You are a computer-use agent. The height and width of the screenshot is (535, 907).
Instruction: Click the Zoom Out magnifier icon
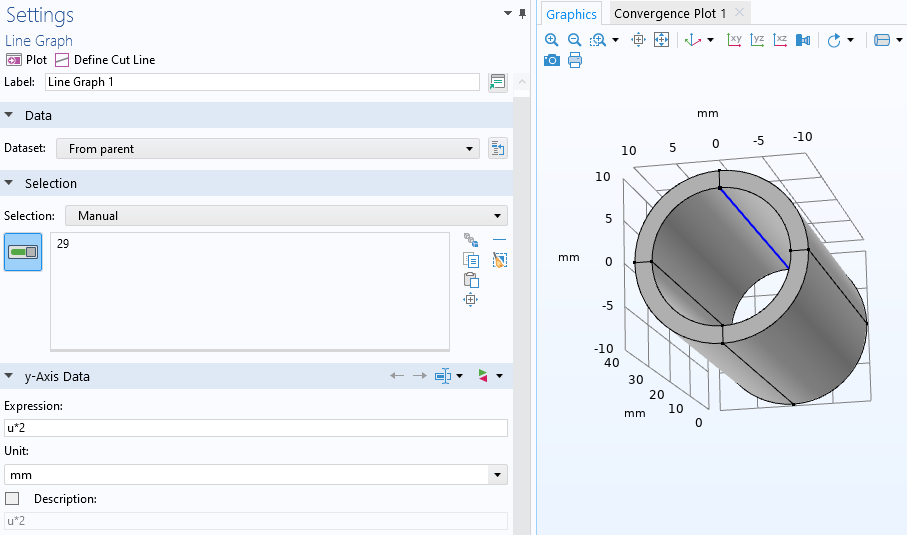[574, 40]
